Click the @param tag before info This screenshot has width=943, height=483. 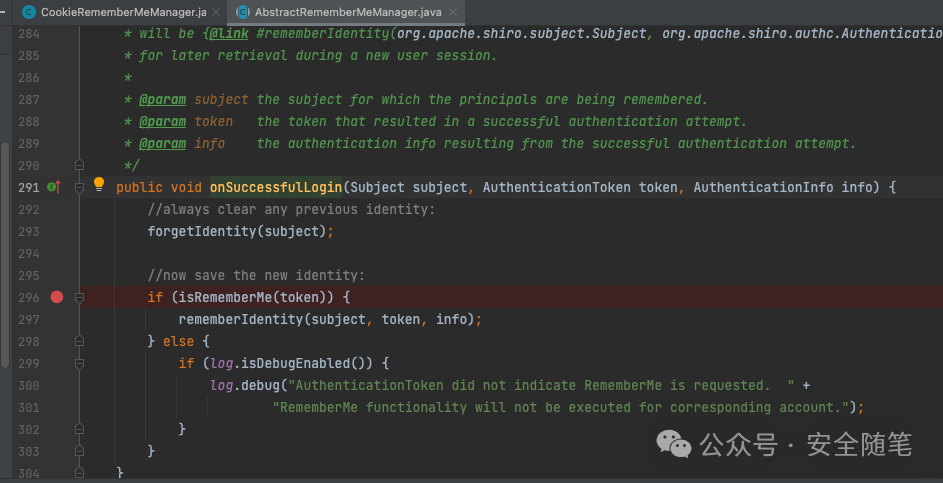pyautogui.click(x=162, y=143)
